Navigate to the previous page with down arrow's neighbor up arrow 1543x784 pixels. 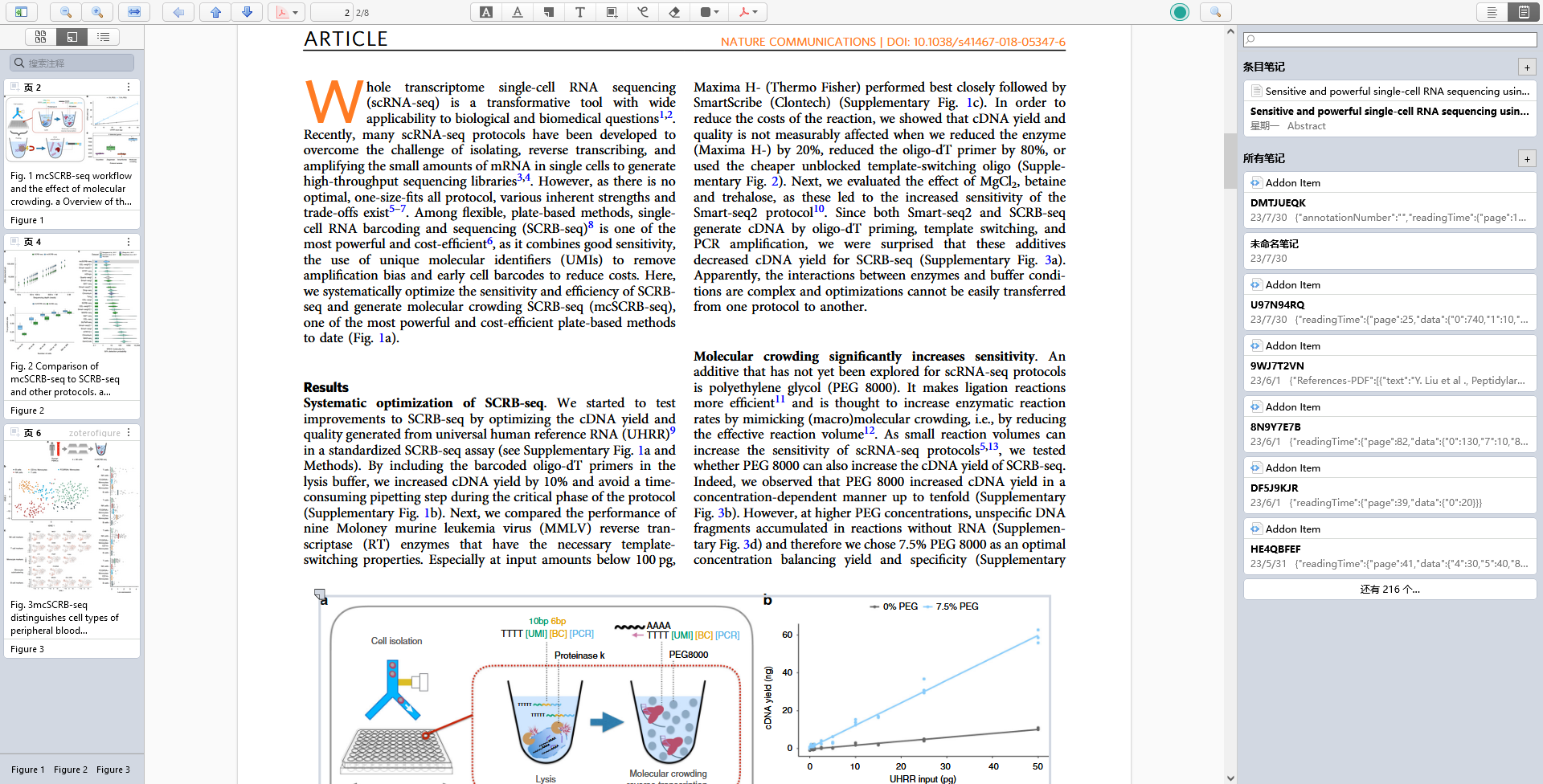tap(214, 12)
